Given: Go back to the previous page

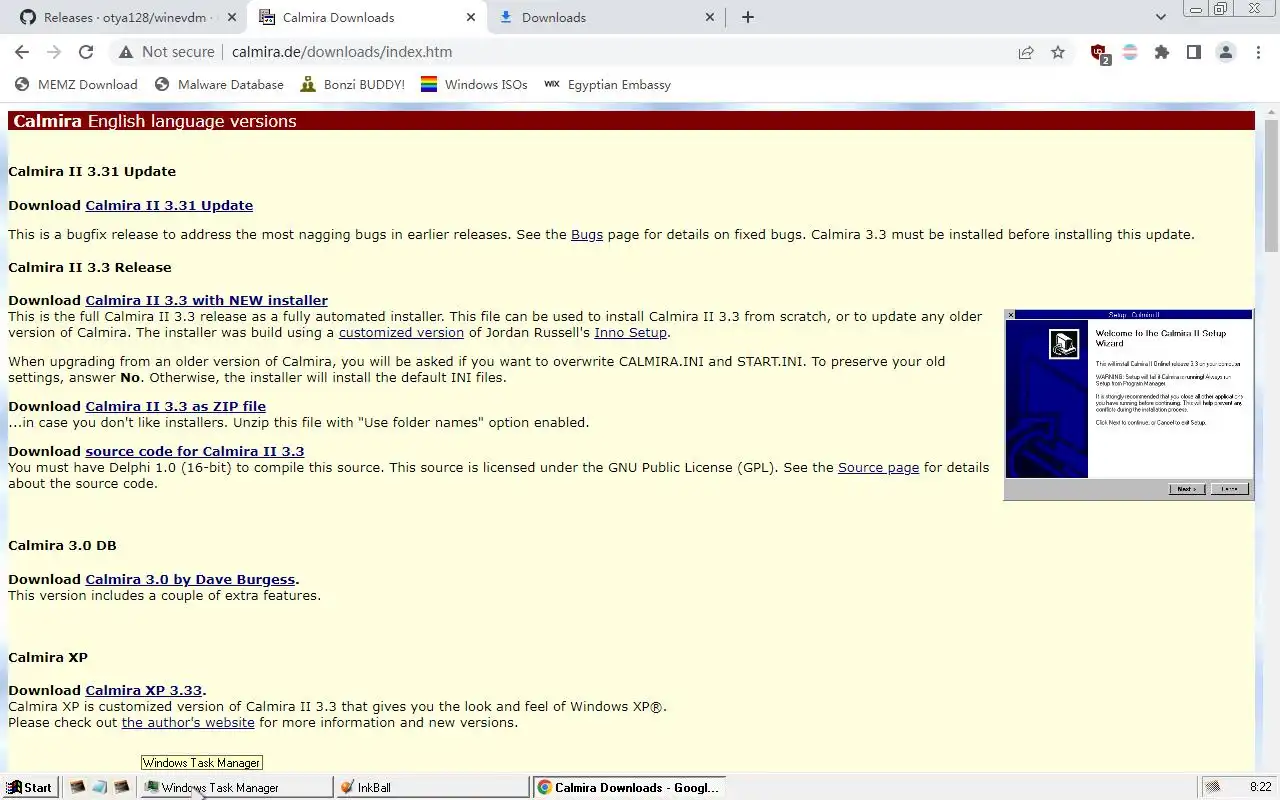Looking at the screenshot, I should 22,52.
